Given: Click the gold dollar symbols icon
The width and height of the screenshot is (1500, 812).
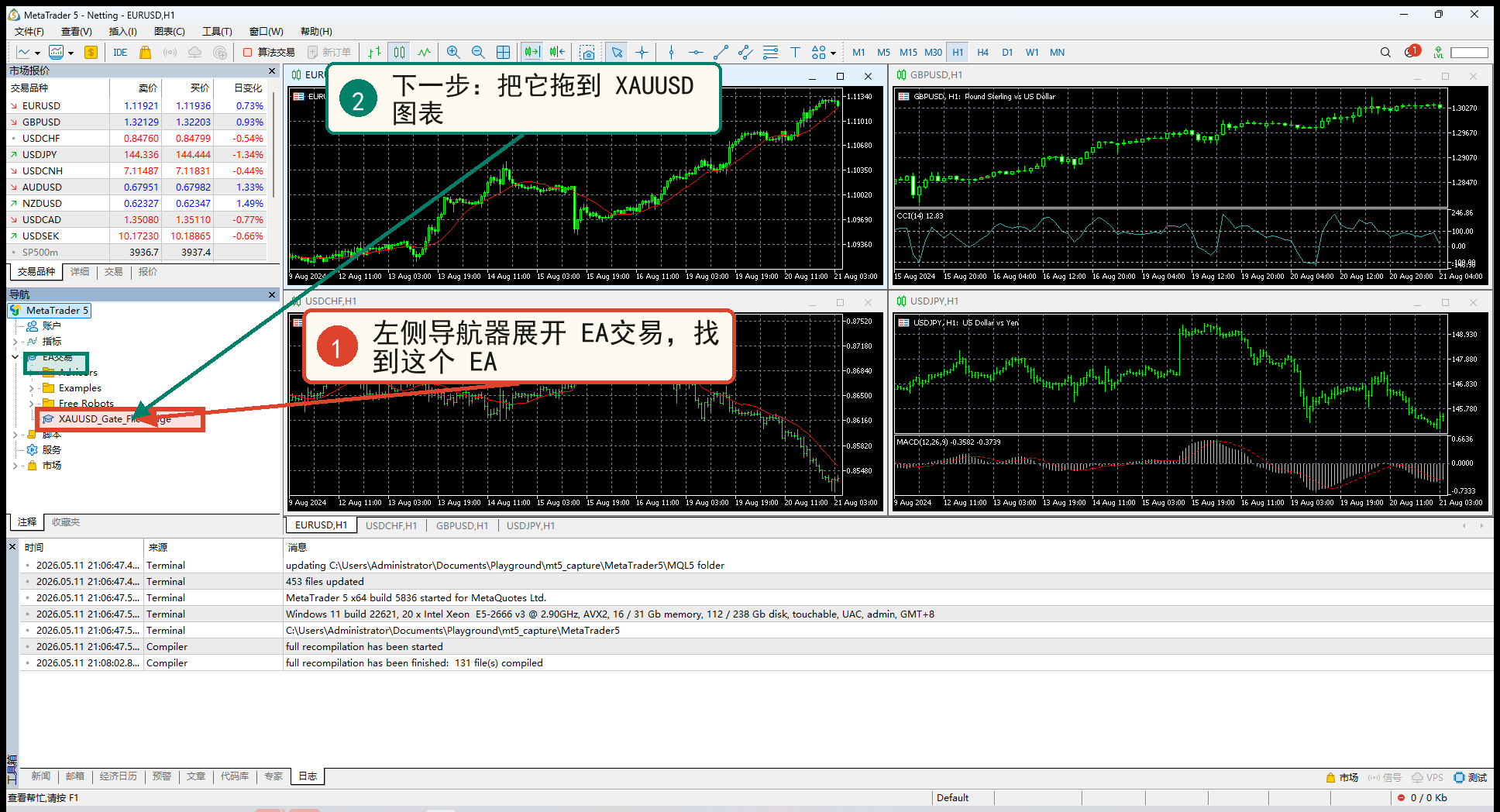Looking at the screenshot, I should click(91, 52).
